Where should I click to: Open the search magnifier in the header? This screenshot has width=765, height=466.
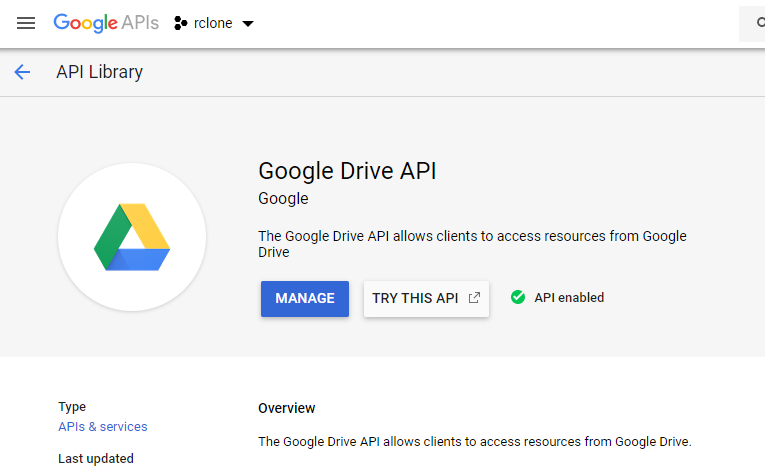[x=756, y=23]
